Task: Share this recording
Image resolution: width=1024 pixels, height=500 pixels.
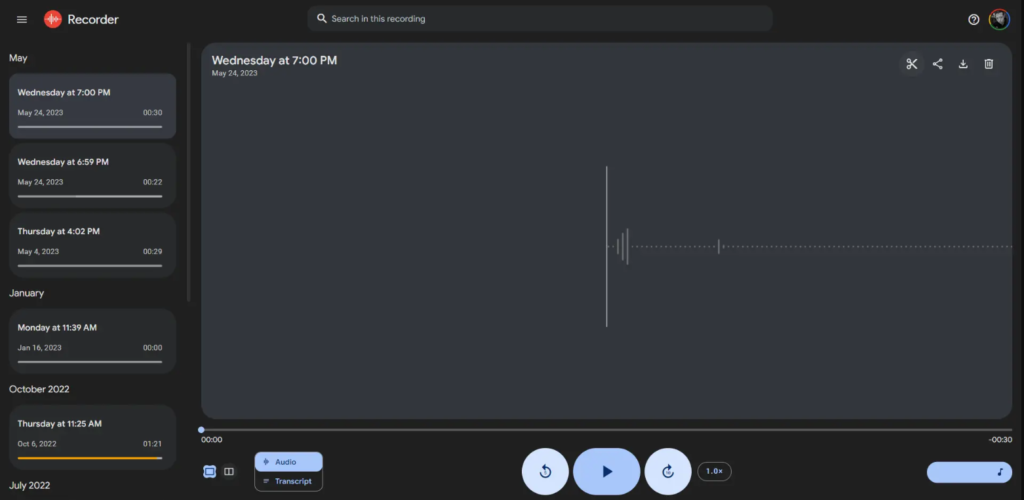Action: 937,64
